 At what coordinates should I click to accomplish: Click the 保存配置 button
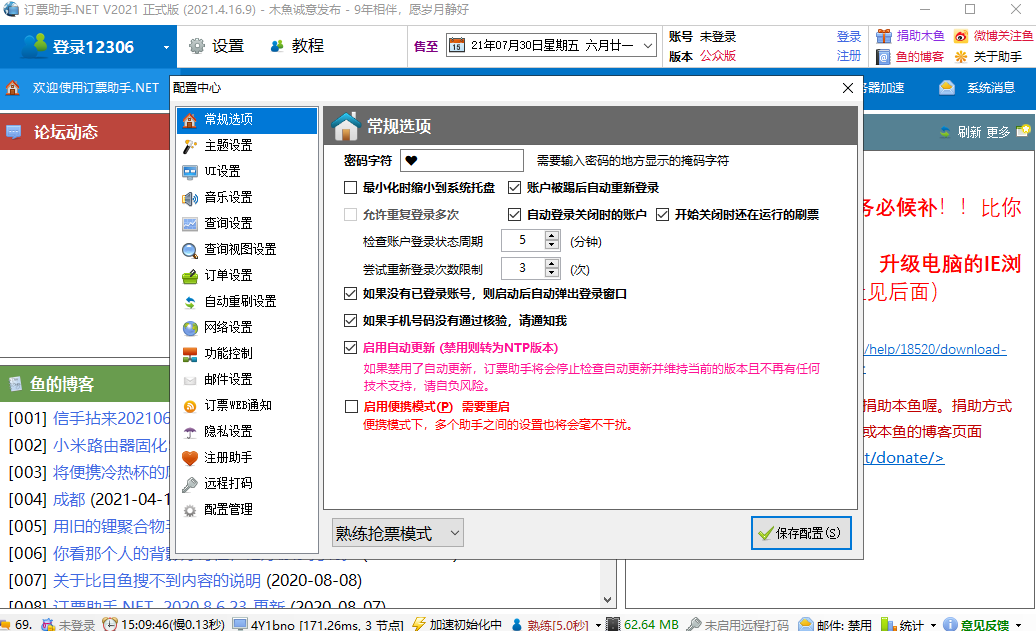click(x=801, y=532)
